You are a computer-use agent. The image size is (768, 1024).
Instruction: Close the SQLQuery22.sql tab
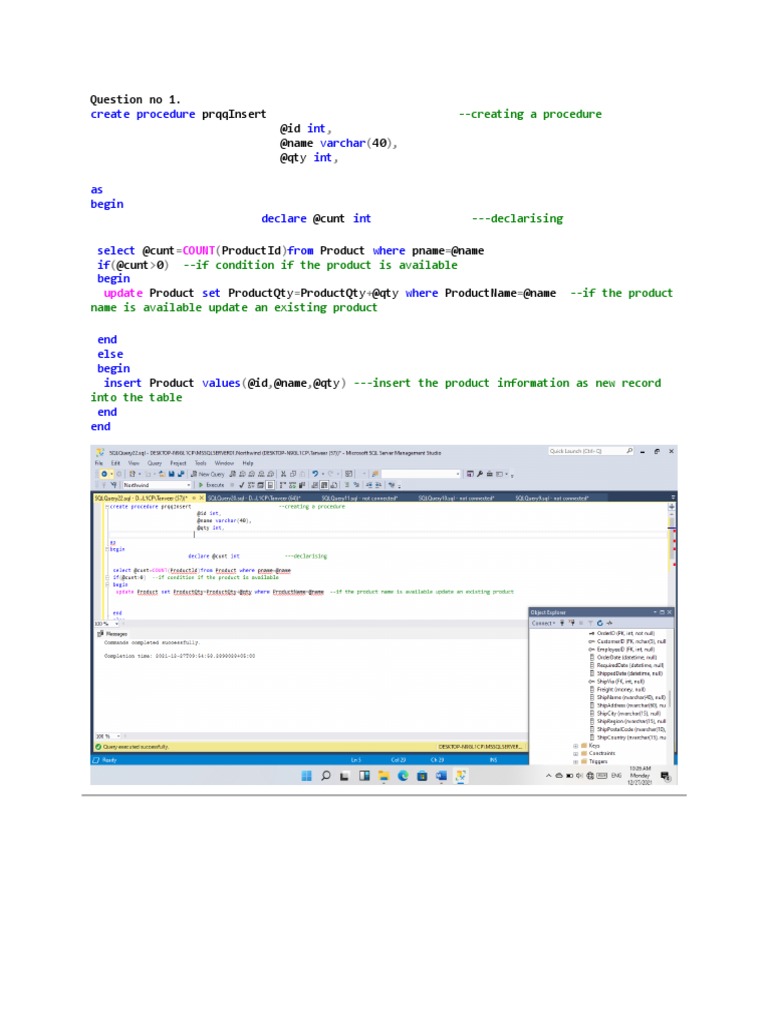[201, 498]
